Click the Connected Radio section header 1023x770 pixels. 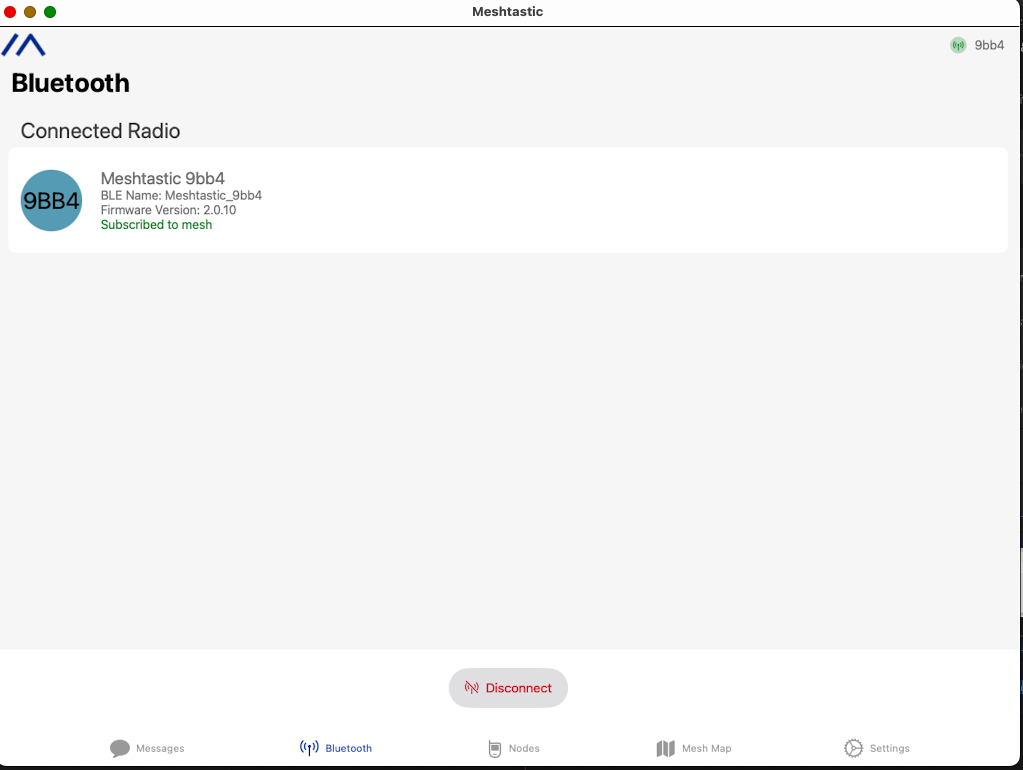[100, 131]
